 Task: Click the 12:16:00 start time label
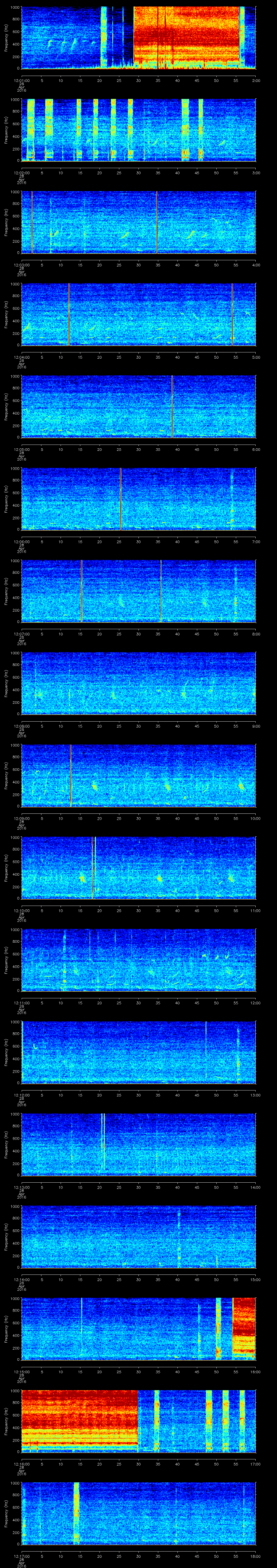(x=21, y=1463)
